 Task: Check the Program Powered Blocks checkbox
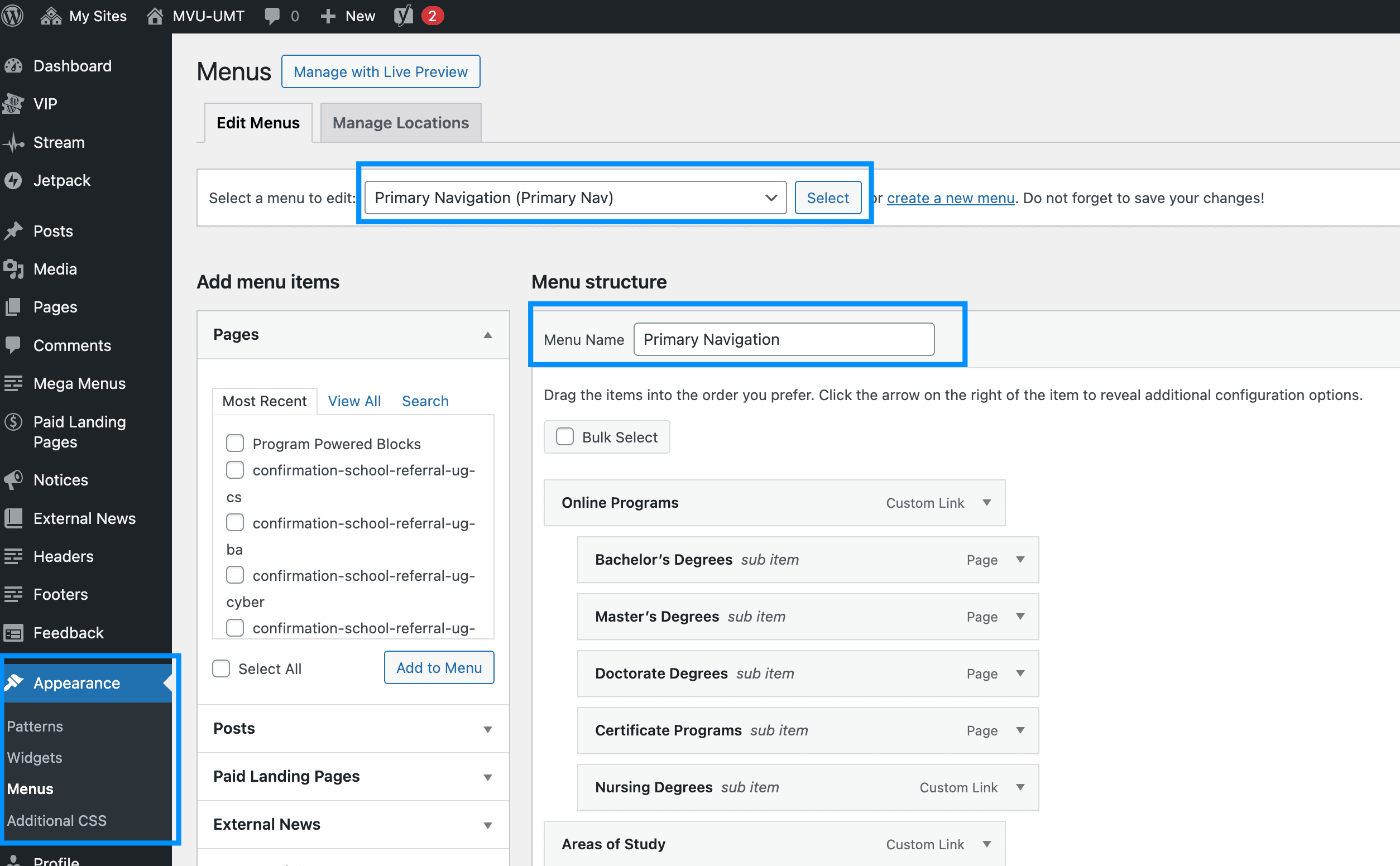click(x=235, y=443)
